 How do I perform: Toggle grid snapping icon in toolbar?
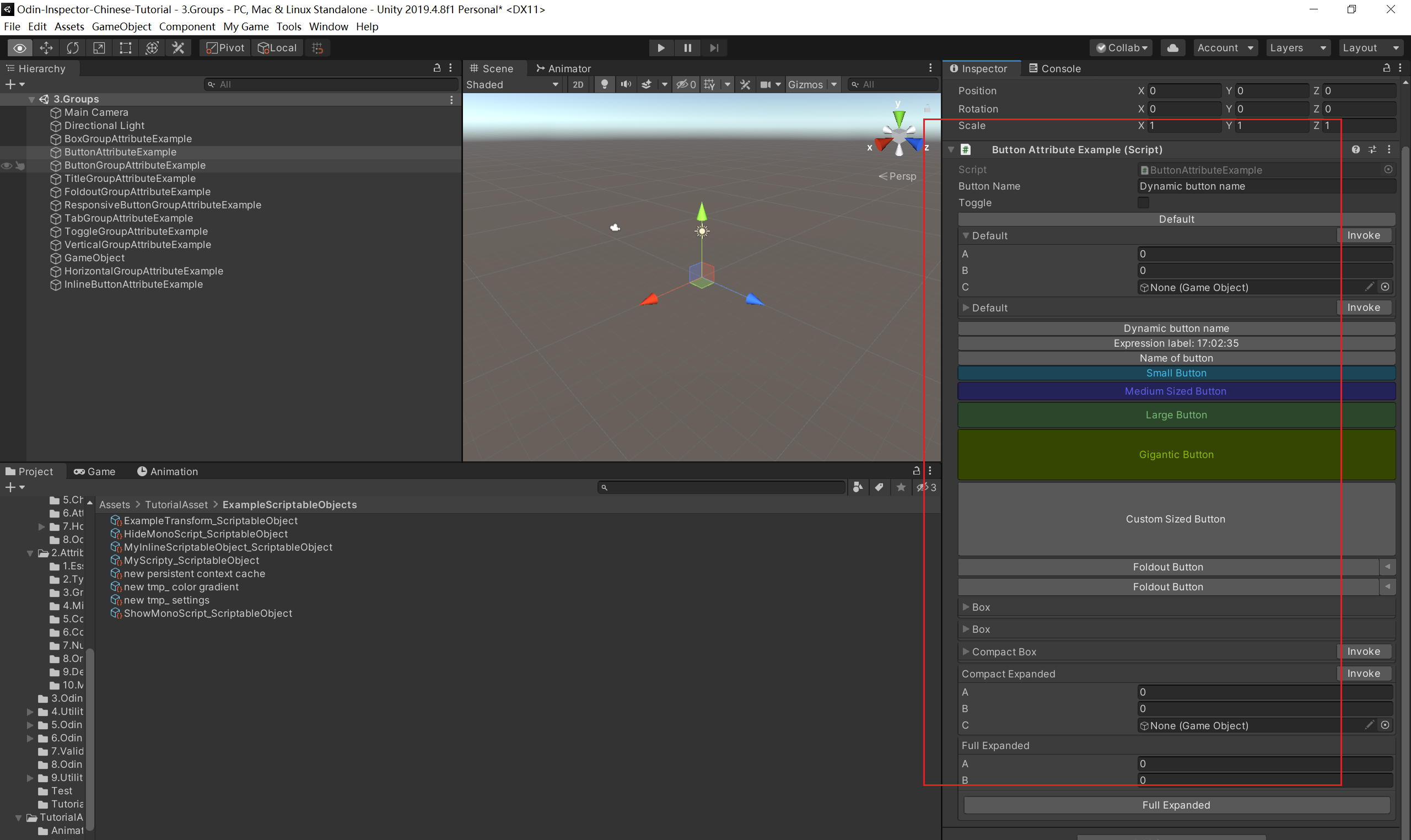(318, 48)
